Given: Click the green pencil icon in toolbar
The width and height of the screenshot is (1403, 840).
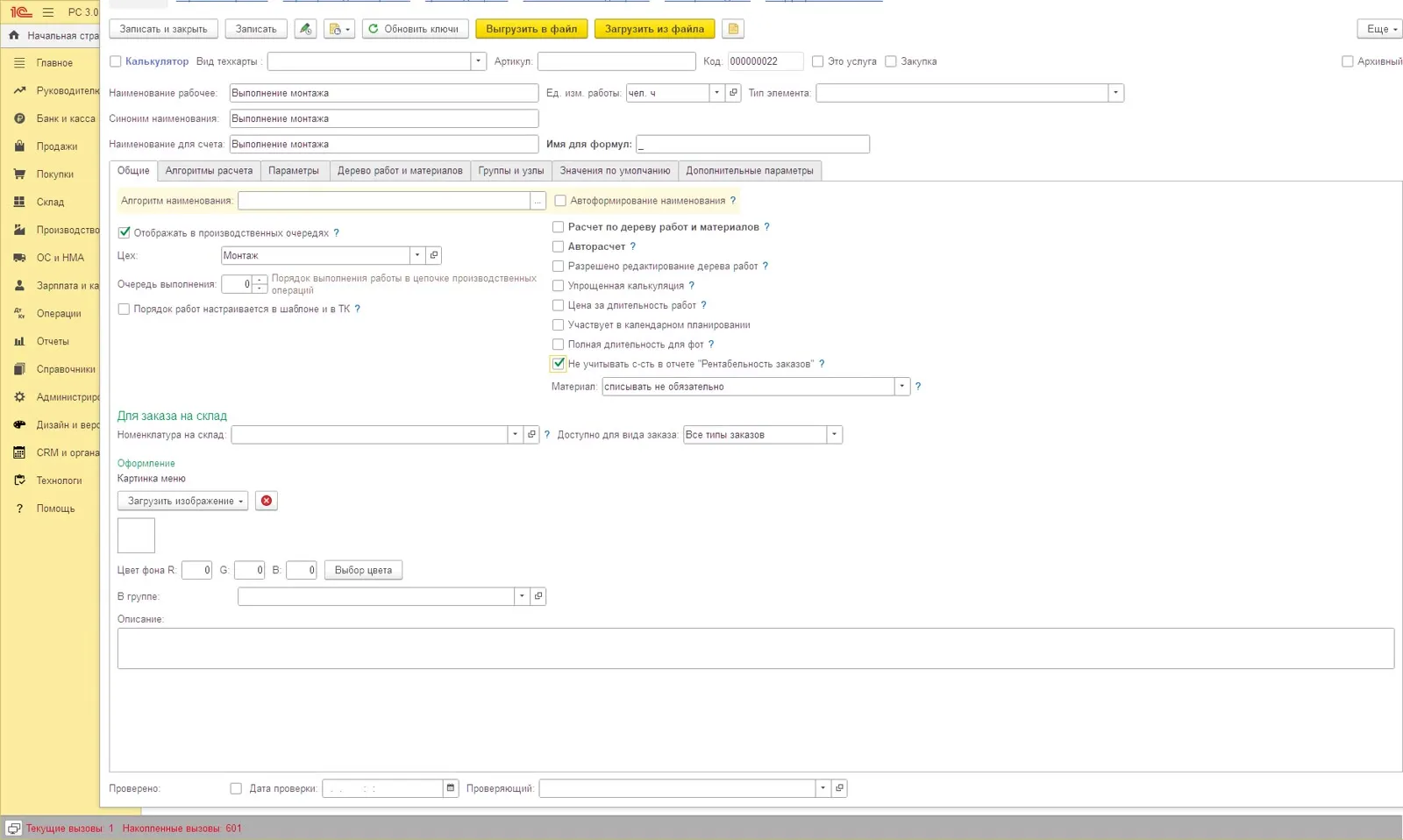Looking at the screenshot, I should click(305, 29).
